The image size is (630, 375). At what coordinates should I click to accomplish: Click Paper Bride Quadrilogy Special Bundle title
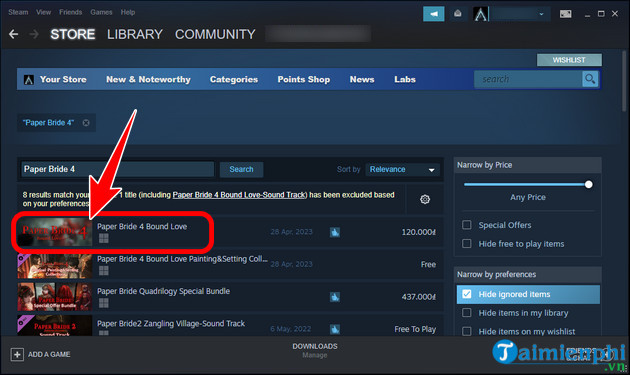click(x=164, y=291)
